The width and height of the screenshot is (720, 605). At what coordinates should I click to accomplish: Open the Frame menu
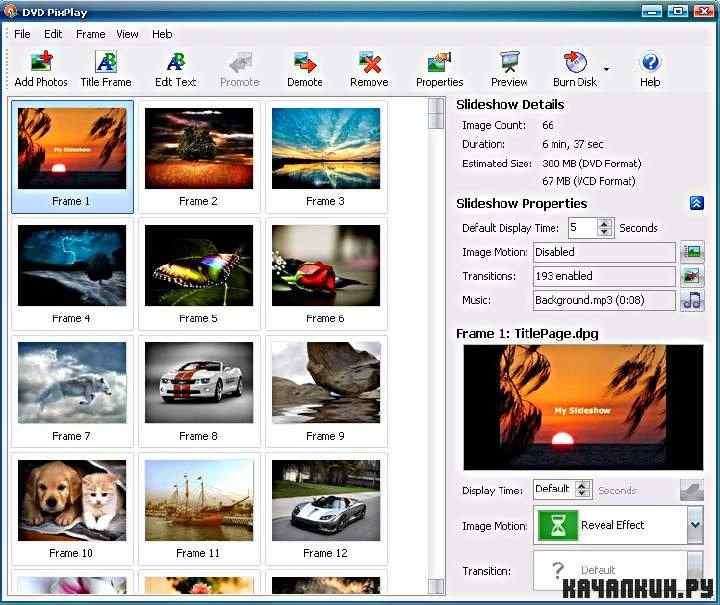pyautogui.click(x=90, y=34)
